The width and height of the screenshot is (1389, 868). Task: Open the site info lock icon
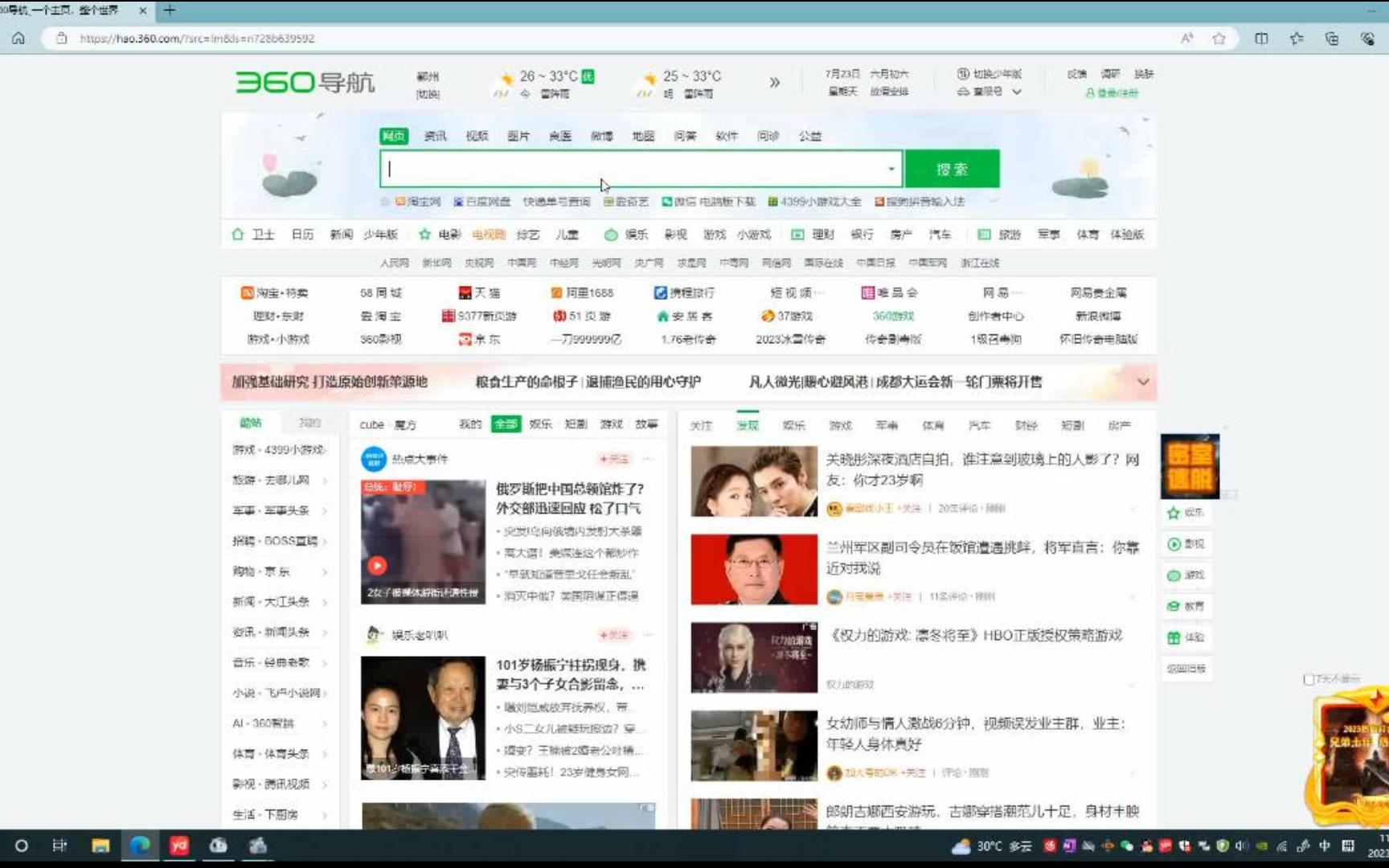point(61,38)
